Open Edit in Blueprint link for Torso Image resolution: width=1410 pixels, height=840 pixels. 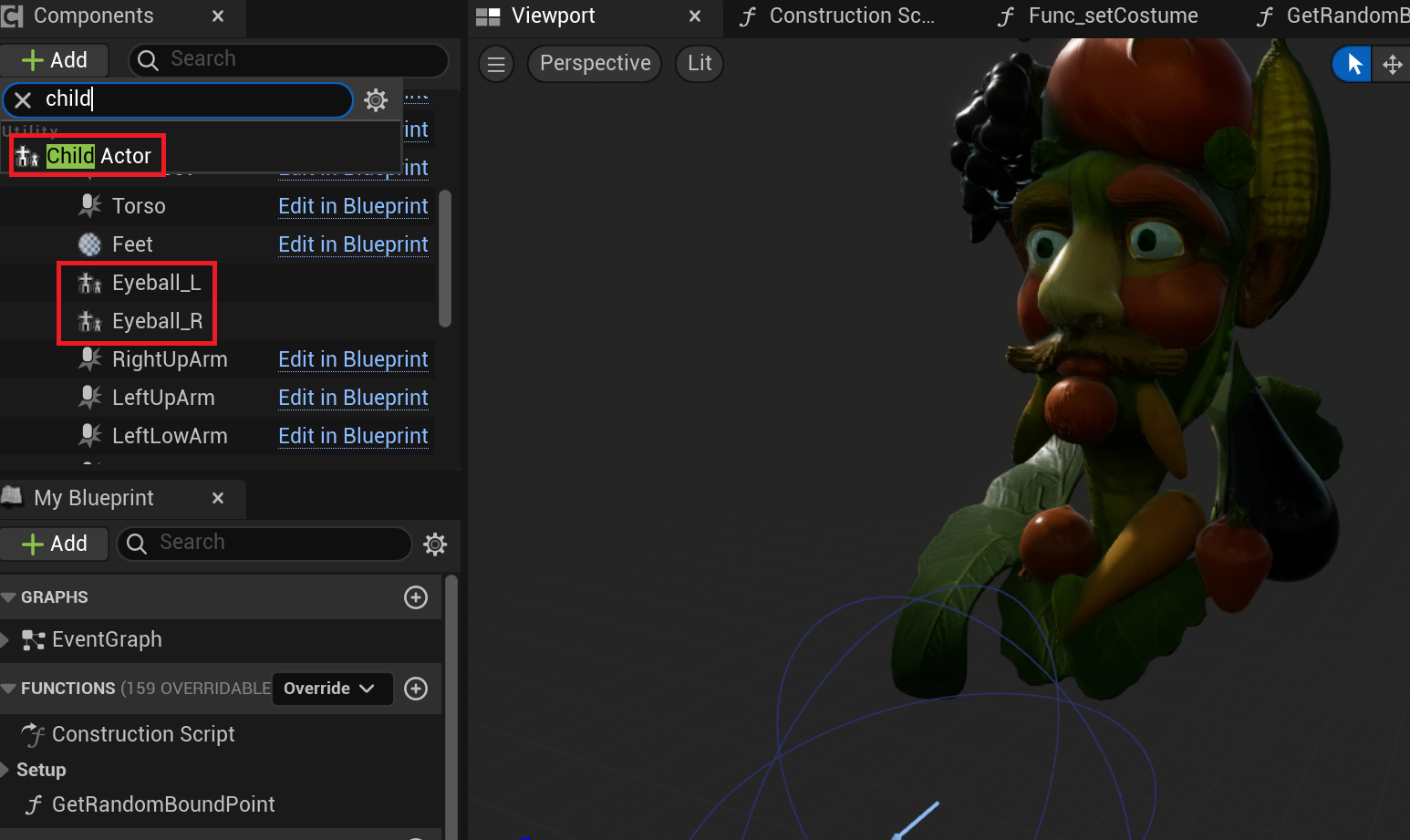click(x=353, y=206)
